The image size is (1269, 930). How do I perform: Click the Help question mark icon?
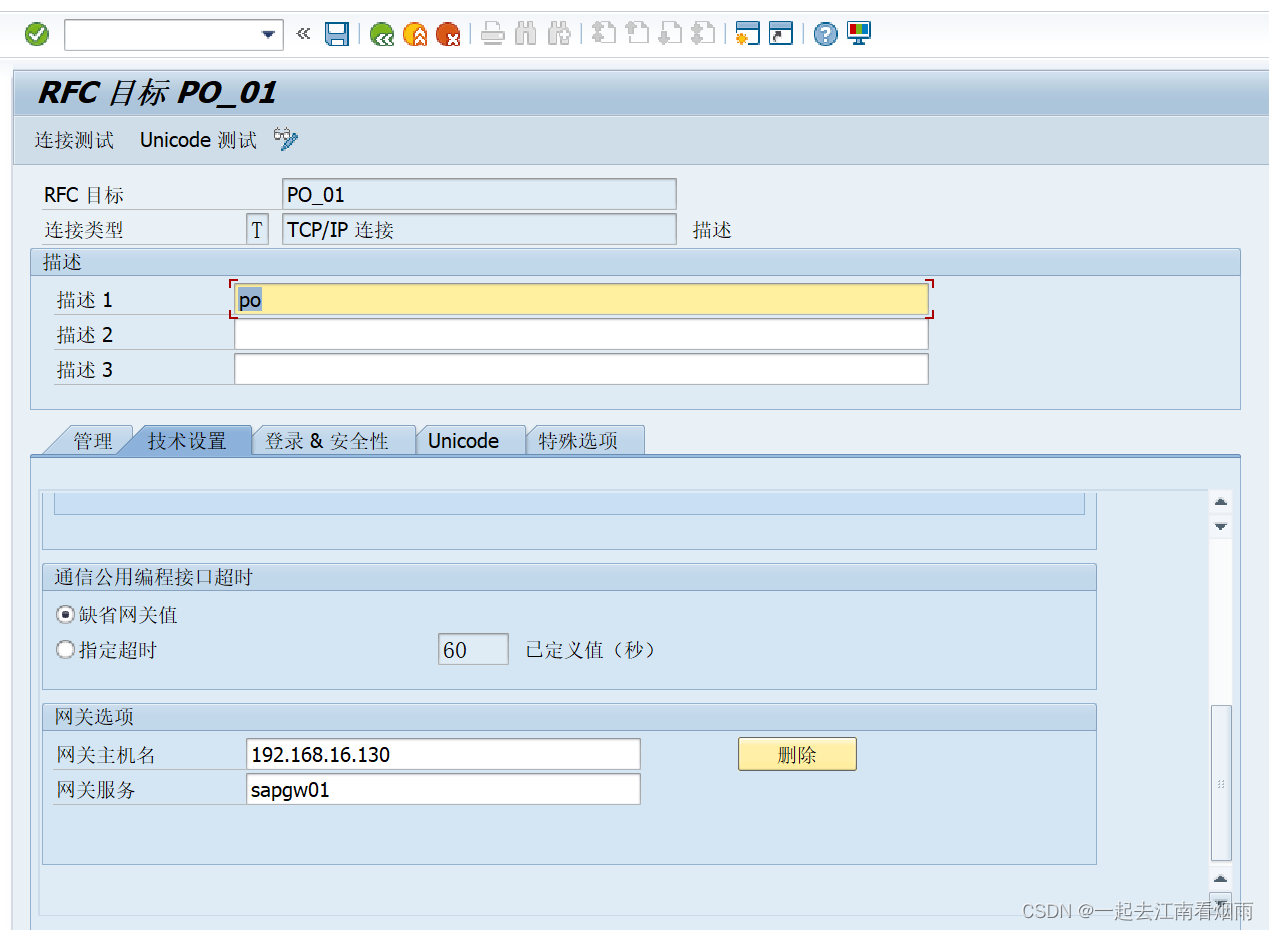pos(823,33)
